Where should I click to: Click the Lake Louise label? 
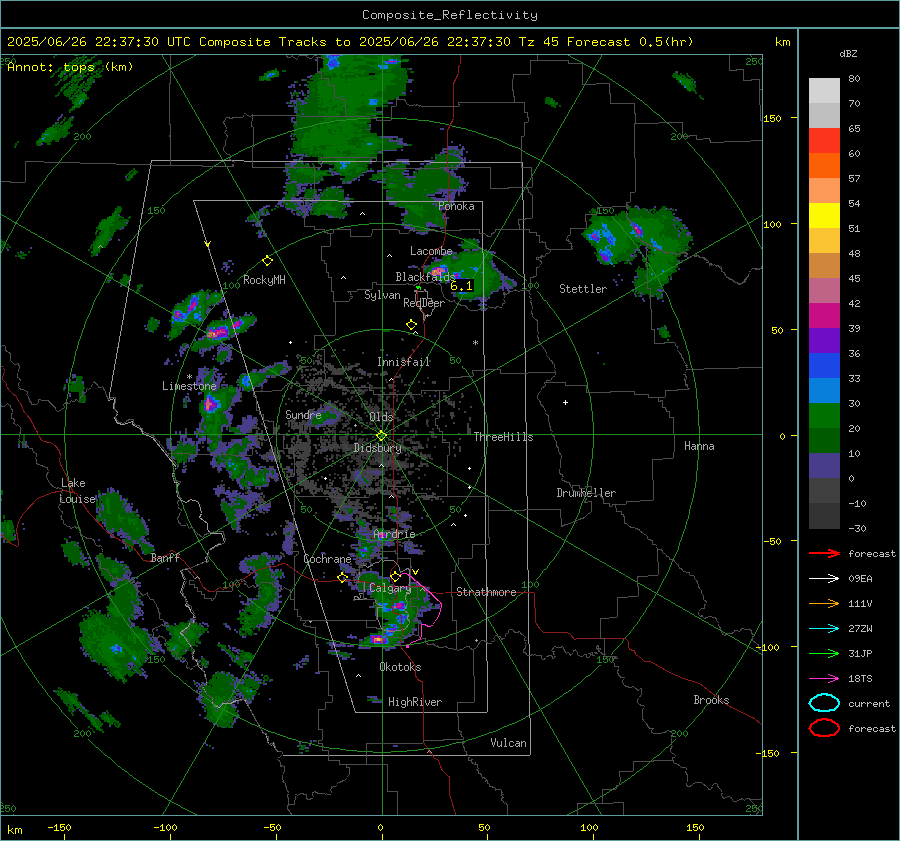click(x=78, y=491)
